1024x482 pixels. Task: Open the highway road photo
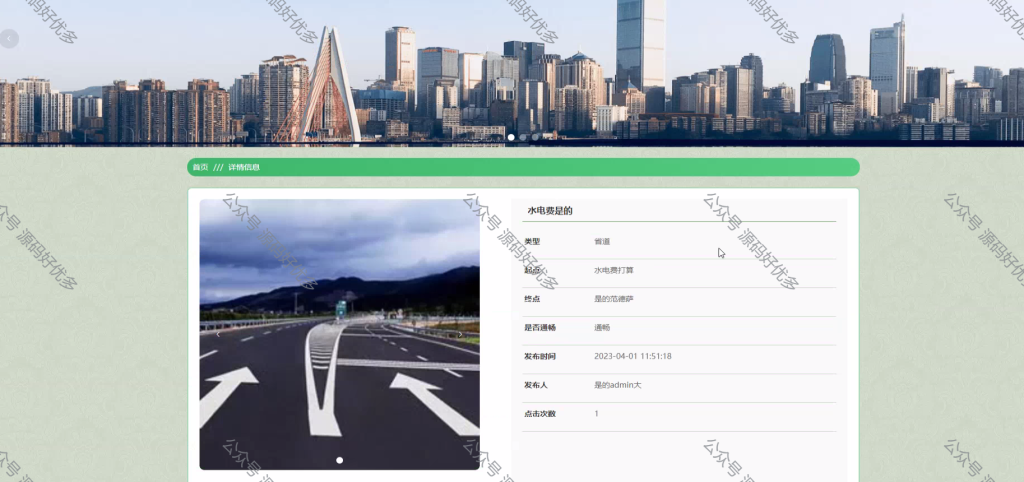[x=340, y=334]
